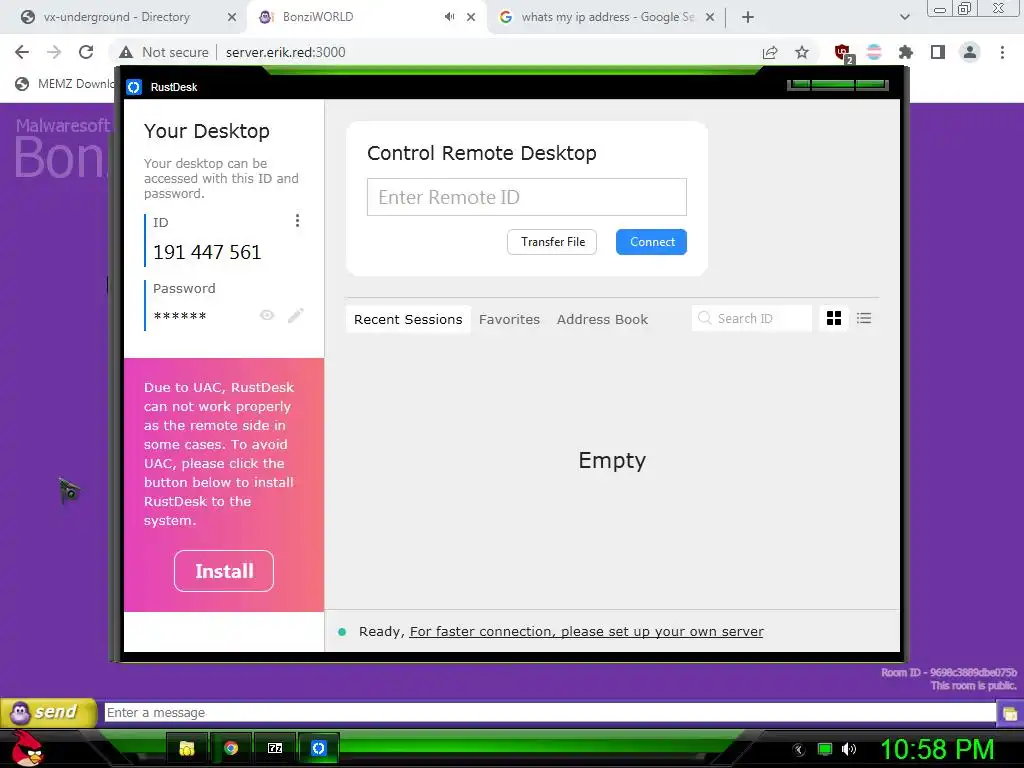Click the Enter Remote ID field

click(x=526, y=197)
